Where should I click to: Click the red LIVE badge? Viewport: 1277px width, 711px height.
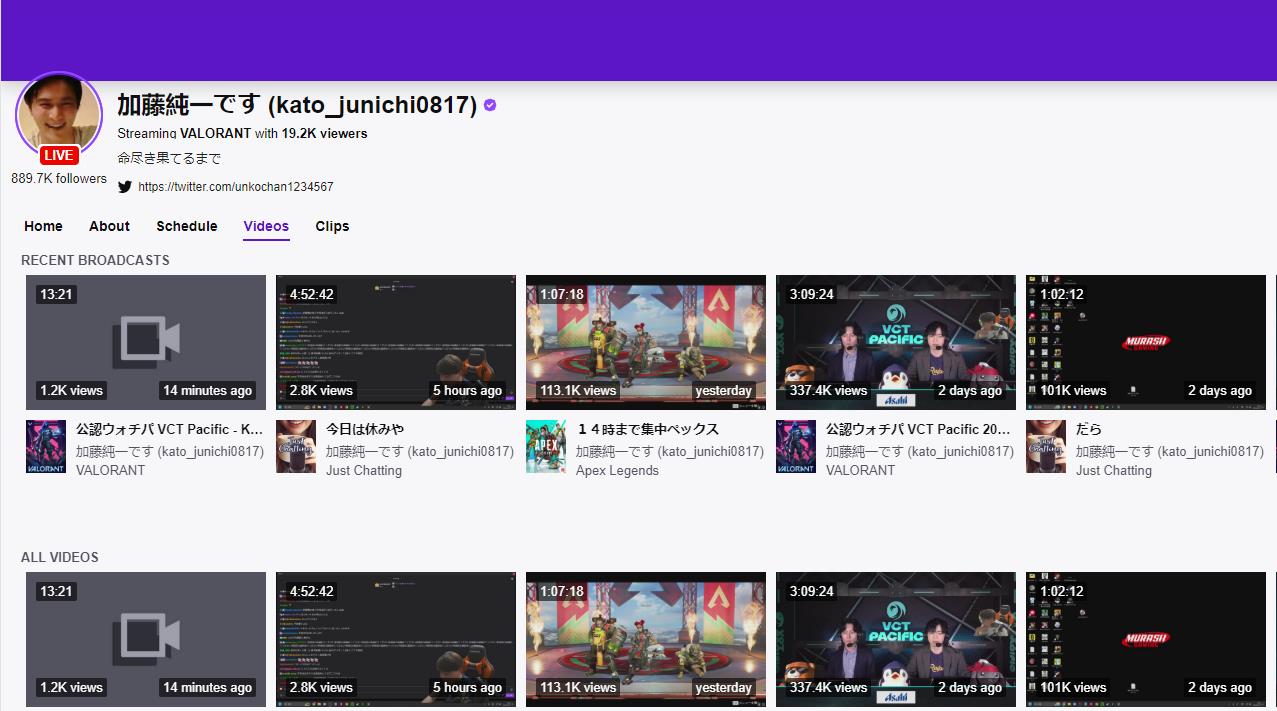[59, 155]
